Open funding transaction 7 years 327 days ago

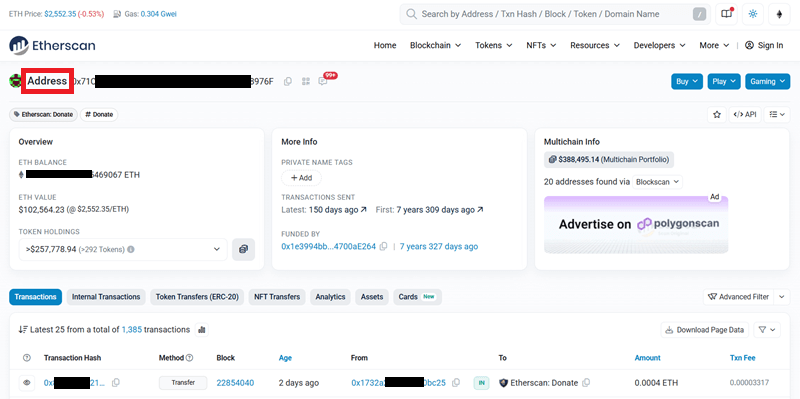[439, 246]
